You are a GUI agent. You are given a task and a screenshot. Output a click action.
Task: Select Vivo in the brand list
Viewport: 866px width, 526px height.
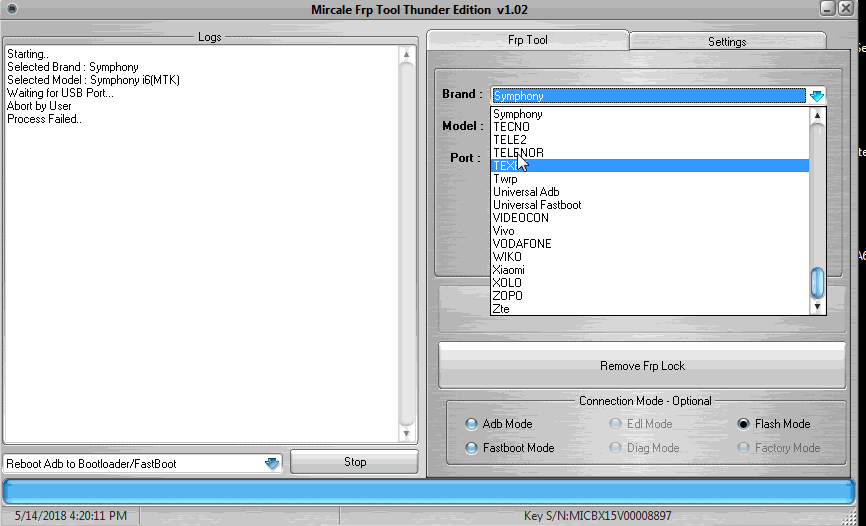pyautogui.click(x=650, y=231)
